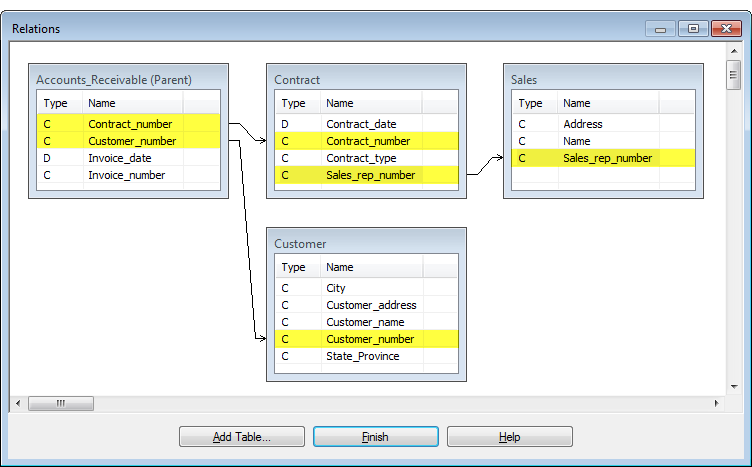Screen dimensions: 752x467
Task: Click the horizontal scrollbar thumb
Action: point(60,403)
